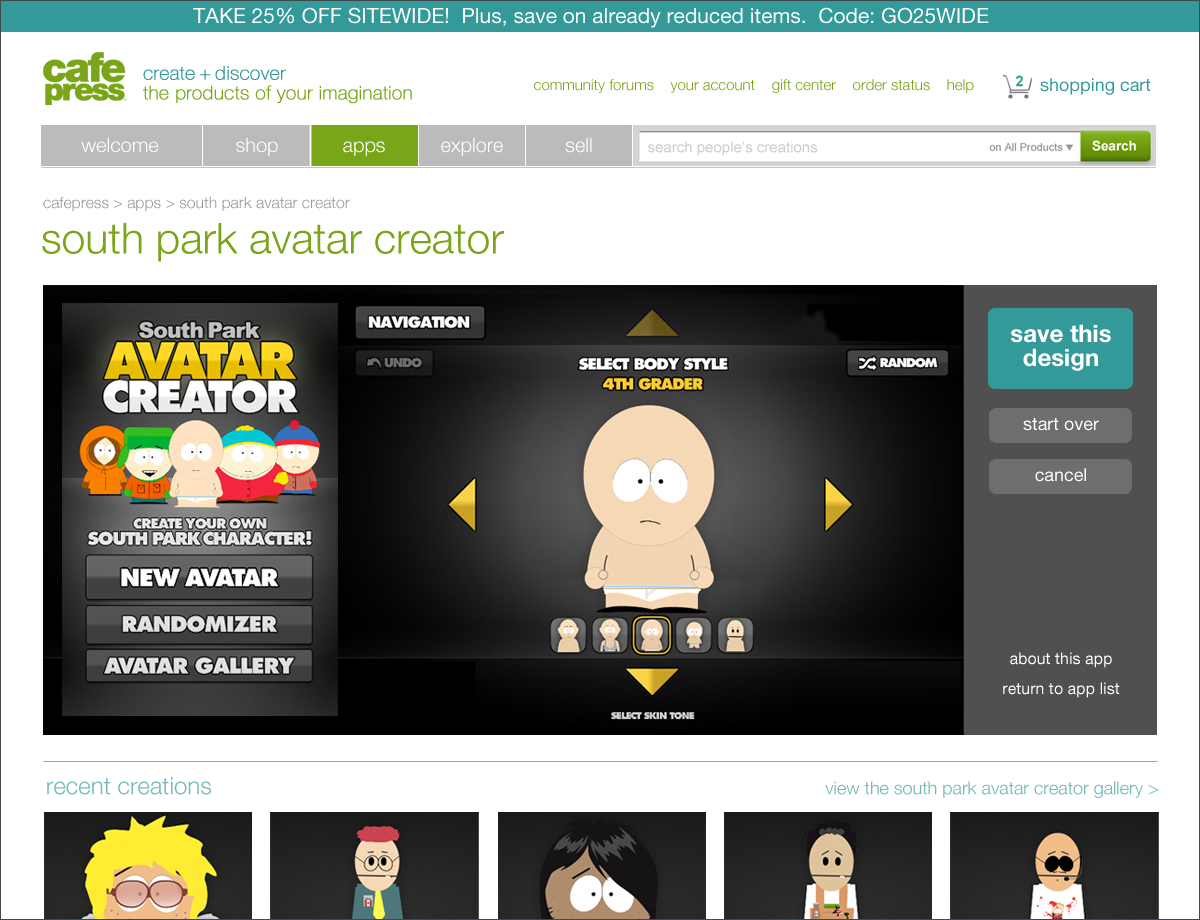This screenshot has height=920, width=1200.
Task: Open the shopping cart icon
Action: pyautogui.click(x=1017, y=86)
